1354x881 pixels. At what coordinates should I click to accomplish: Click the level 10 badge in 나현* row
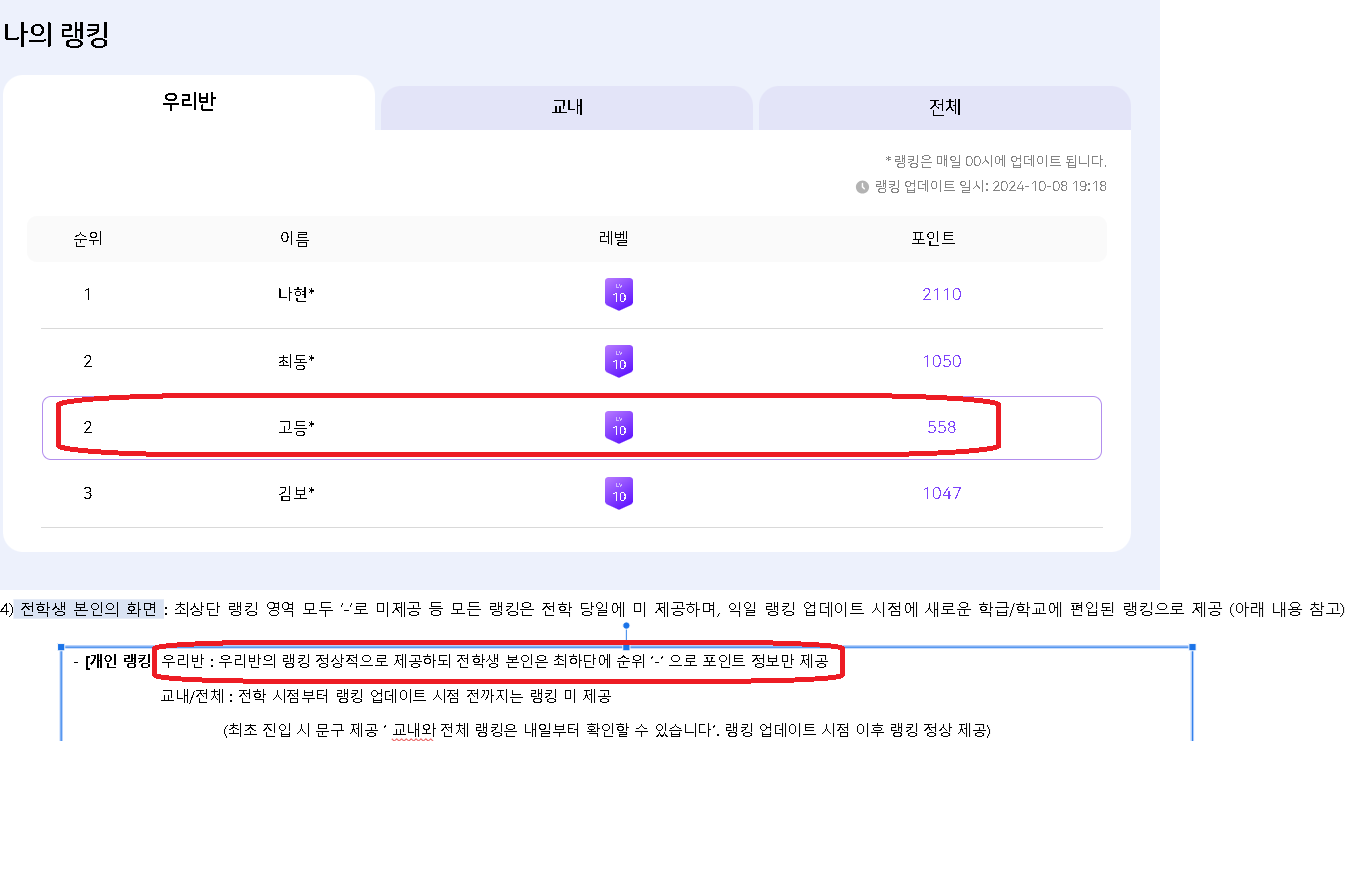pos(619,294)
